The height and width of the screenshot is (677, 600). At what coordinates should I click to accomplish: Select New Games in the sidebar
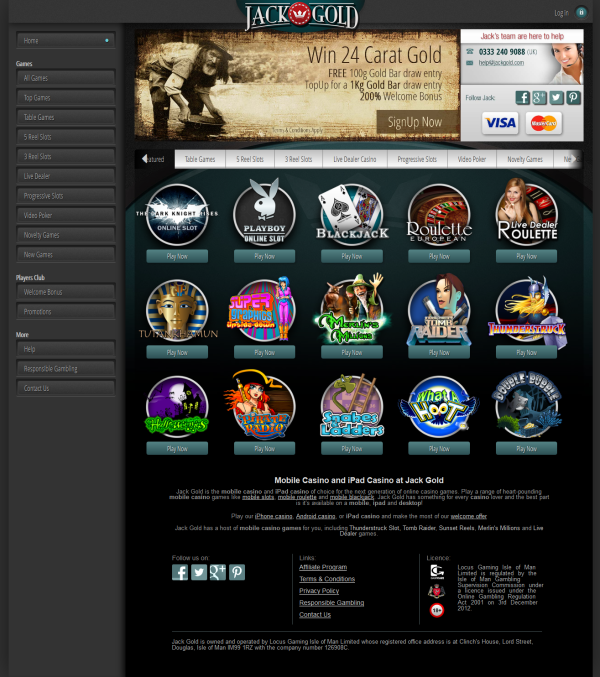66,255
